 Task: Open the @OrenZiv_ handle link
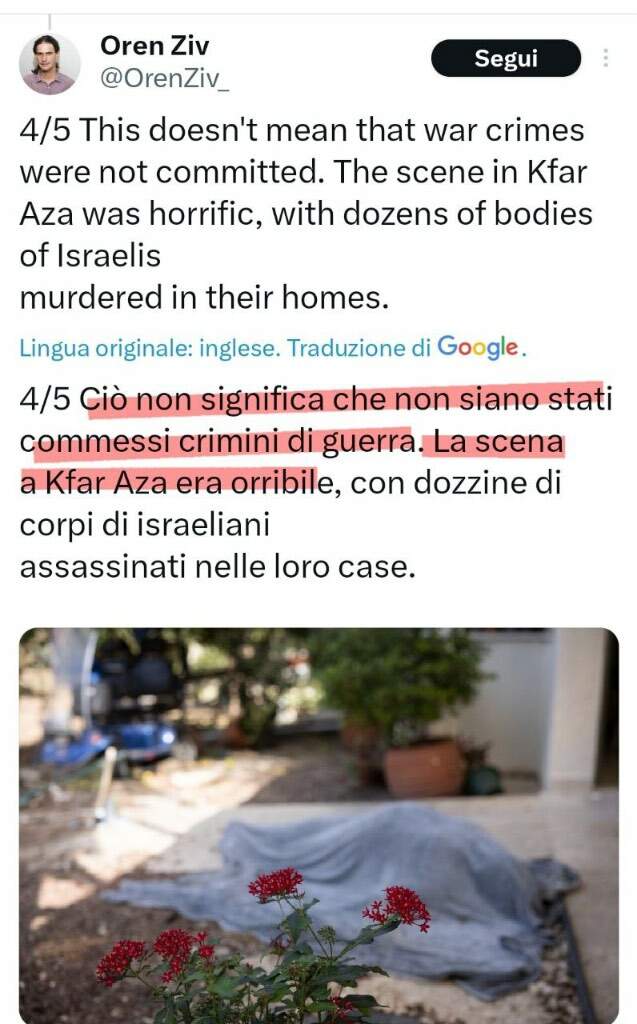pyautogui.click(x=164, y=78)
